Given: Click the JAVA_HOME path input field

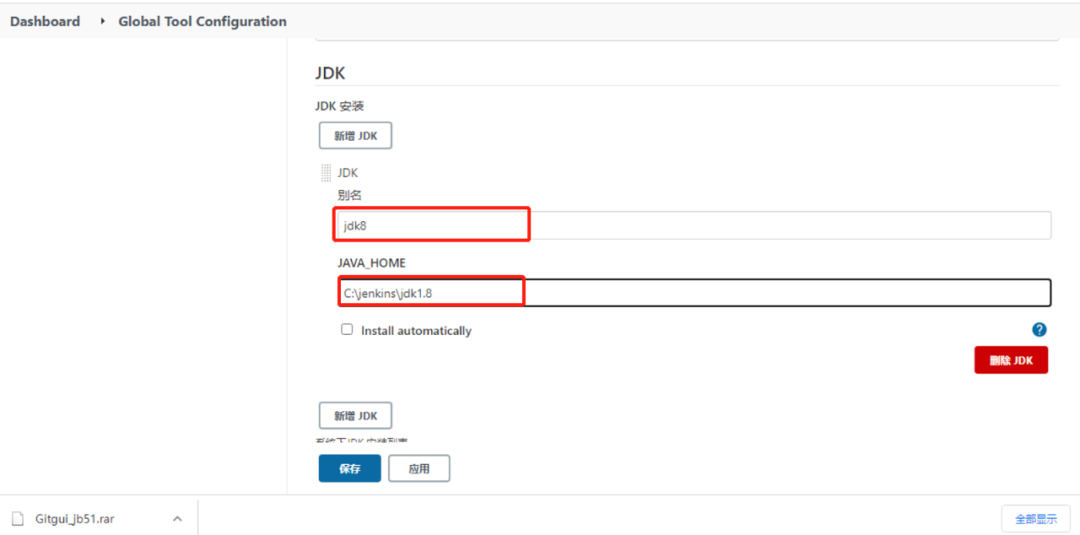Looking at the screenshot, I should tap(692, 293).
